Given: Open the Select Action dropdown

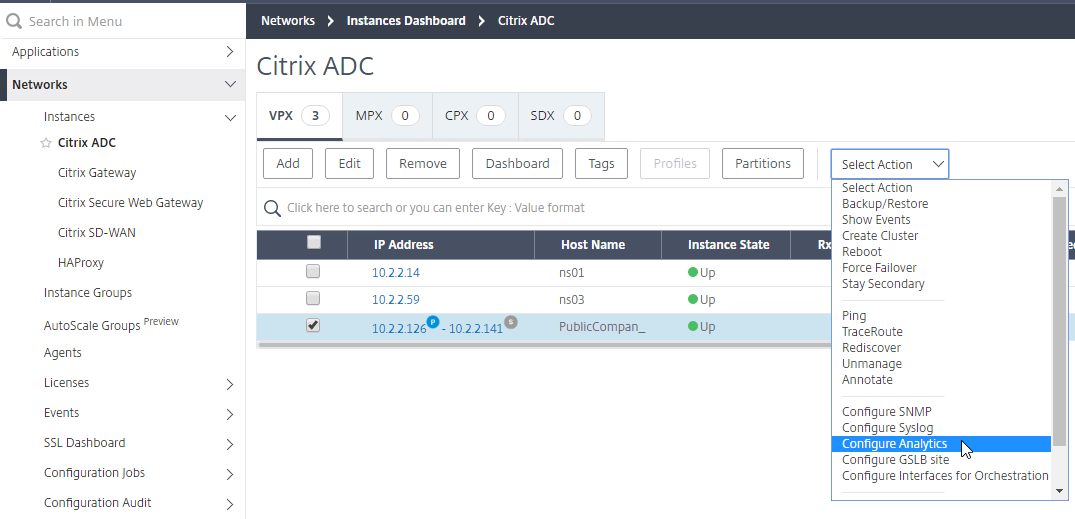Looking at the screenshot, I should (890, 165).
